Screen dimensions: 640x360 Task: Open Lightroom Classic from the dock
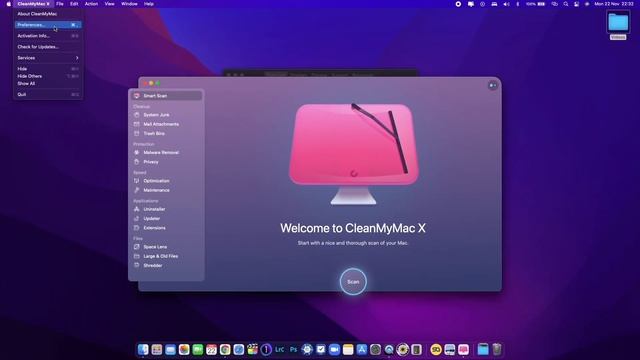point(280,349)
